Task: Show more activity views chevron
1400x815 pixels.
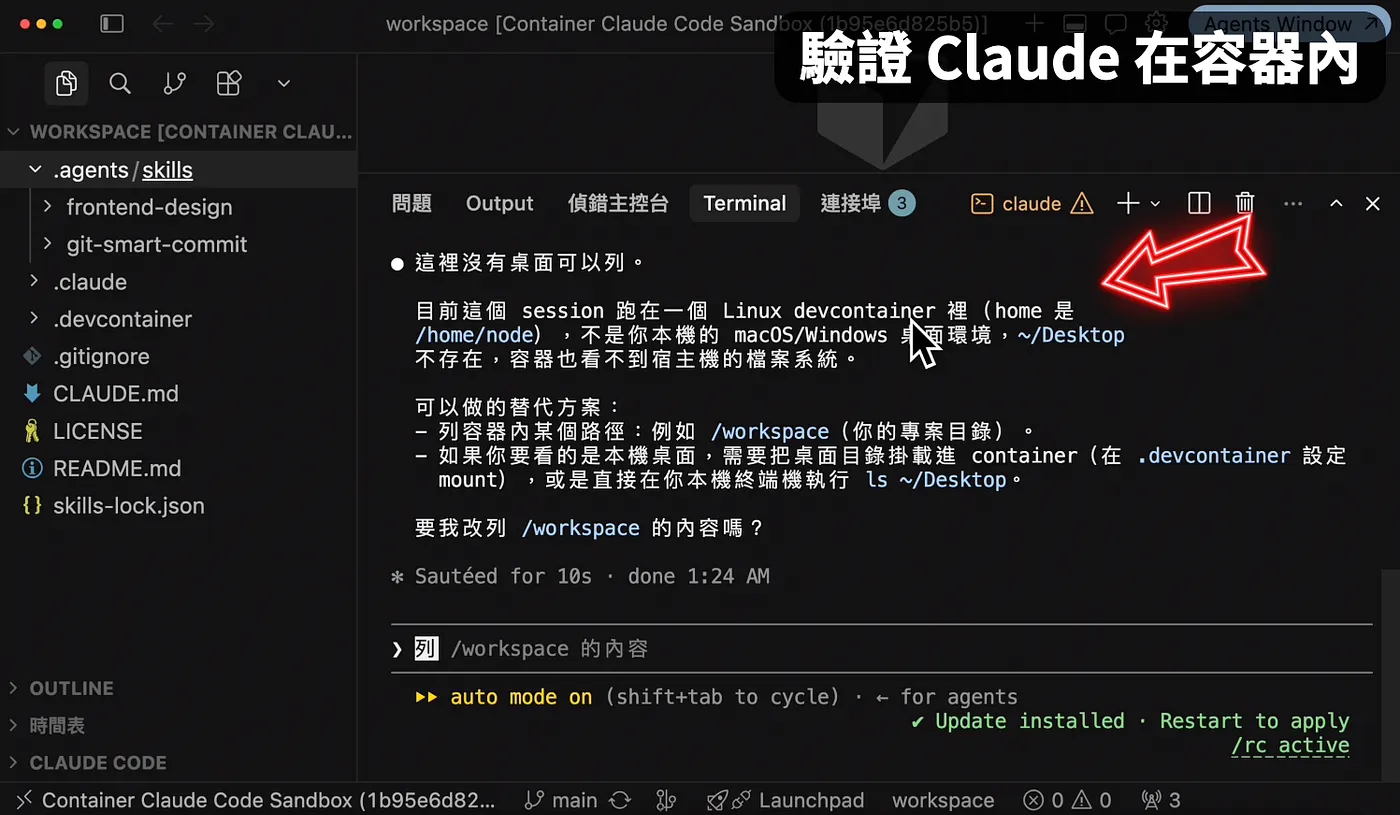Action: point(283,84)
